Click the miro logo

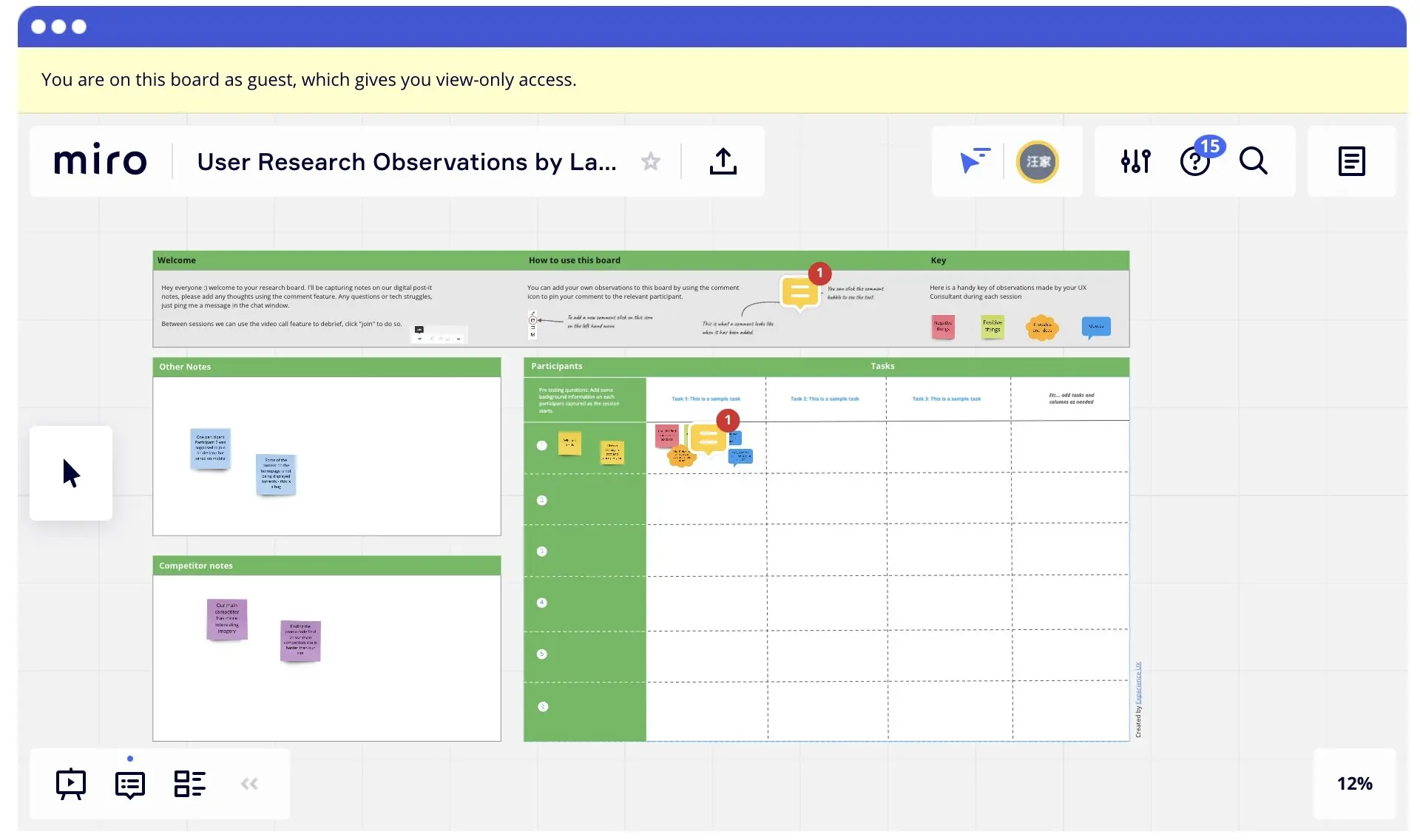(x=101, y=160)
